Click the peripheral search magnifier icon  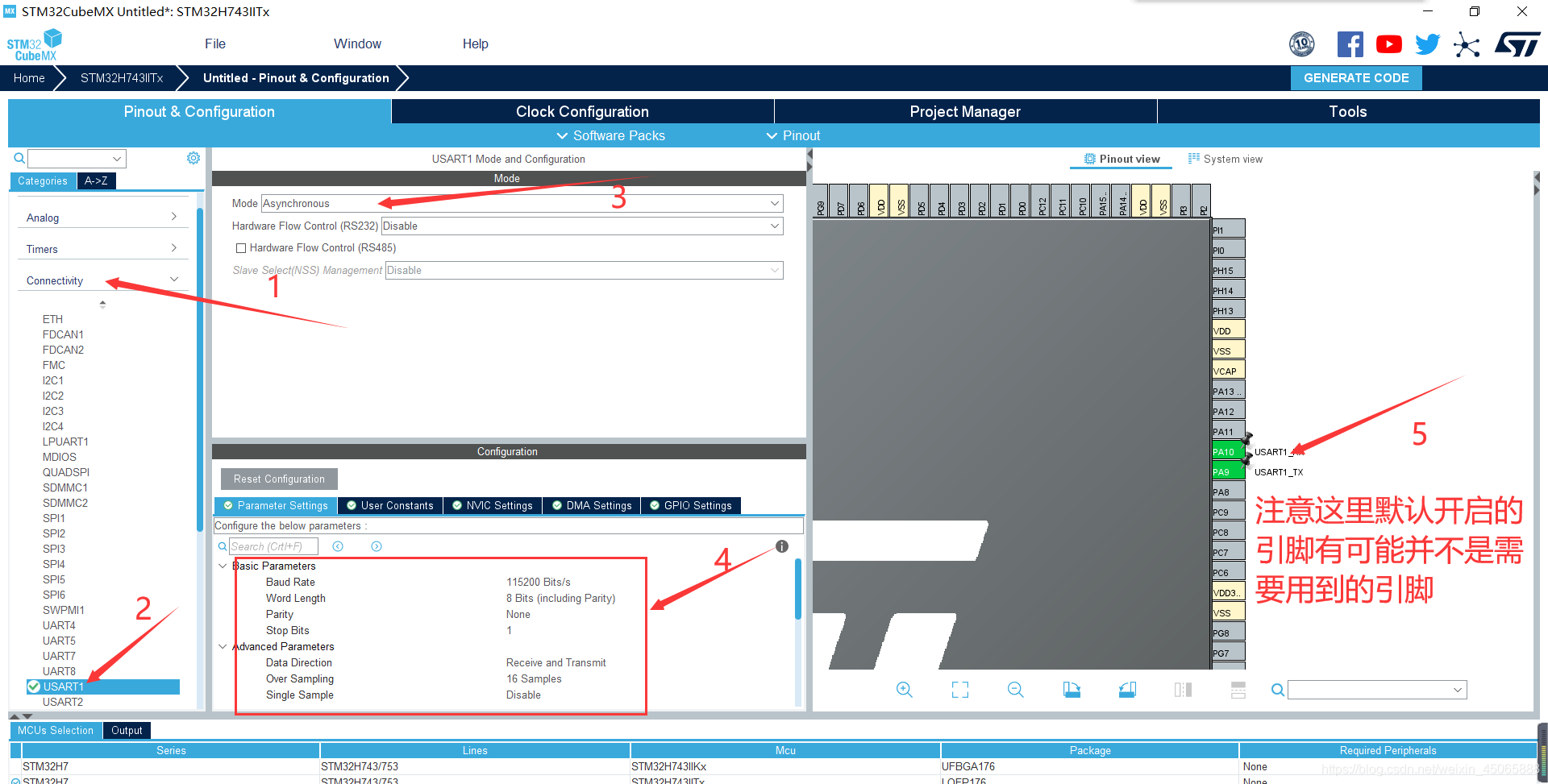coord(19,158)
